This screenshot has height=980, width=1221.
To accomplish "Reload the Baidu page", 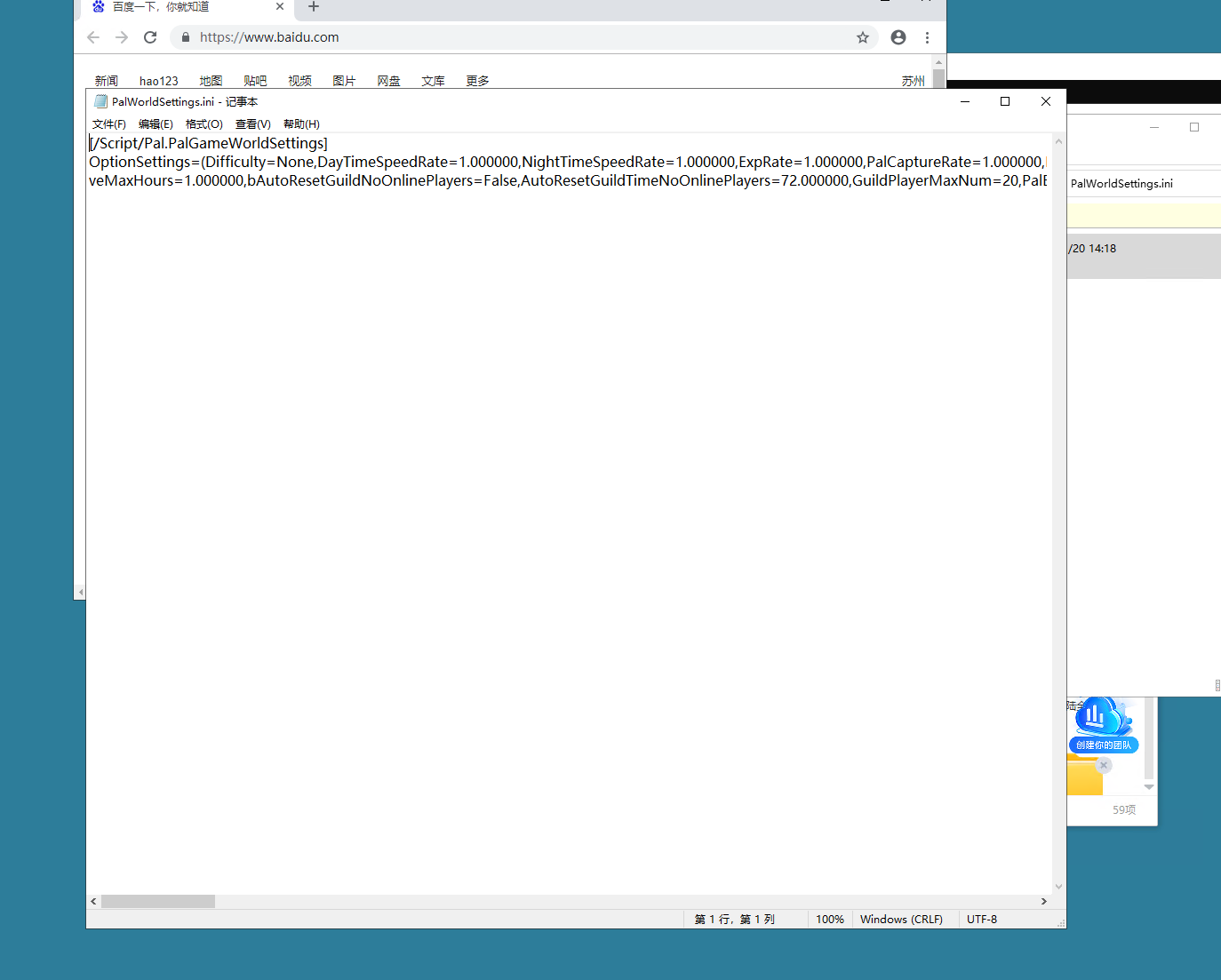I will pyautogui.click(x=150, y=37).
